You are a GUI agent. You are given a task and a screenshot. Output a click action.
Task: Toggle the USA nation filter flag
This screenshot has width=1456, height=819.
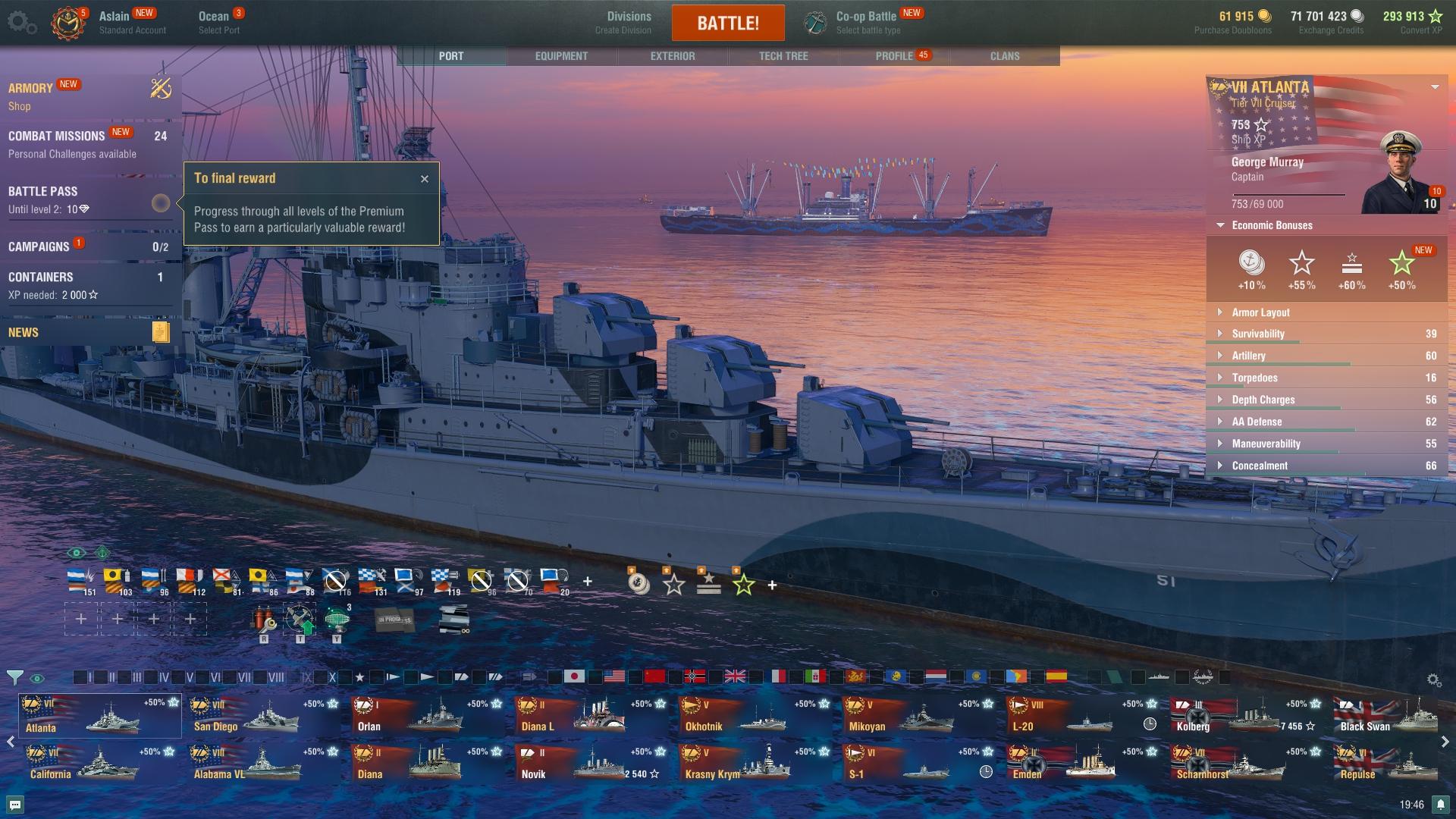(x=614, y=676)
